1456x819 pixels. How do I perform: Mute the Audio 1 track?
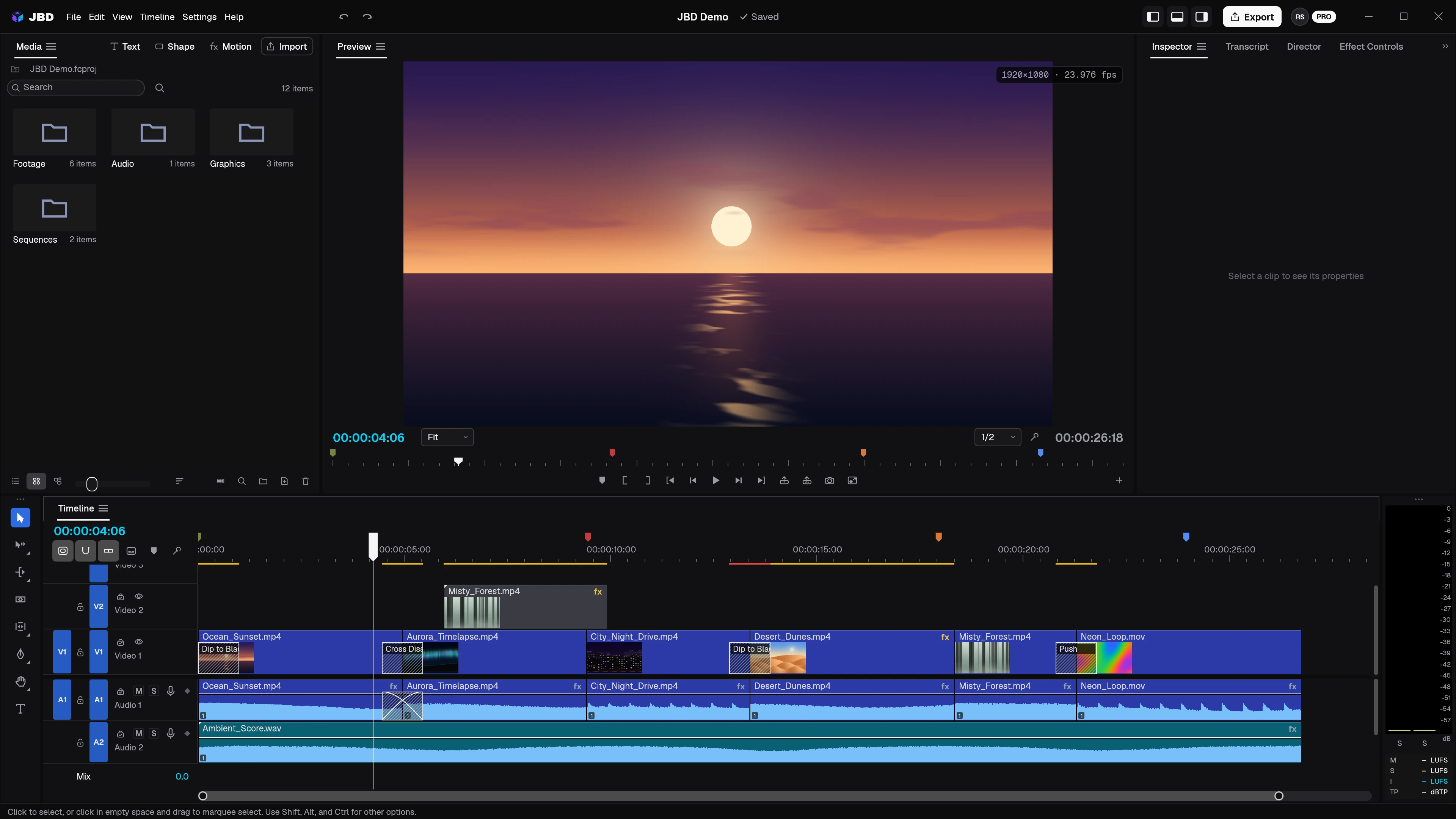click(x=138, y=691)
